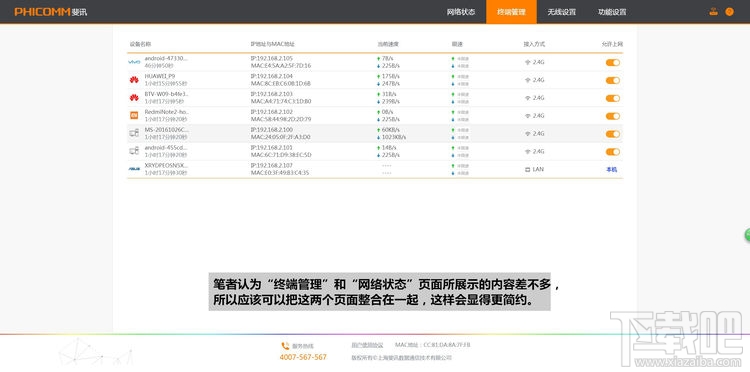Click the Wi-Fi 2.4G icon for RedmiNote2
The image size is (750, 372).
pos(528,116)
